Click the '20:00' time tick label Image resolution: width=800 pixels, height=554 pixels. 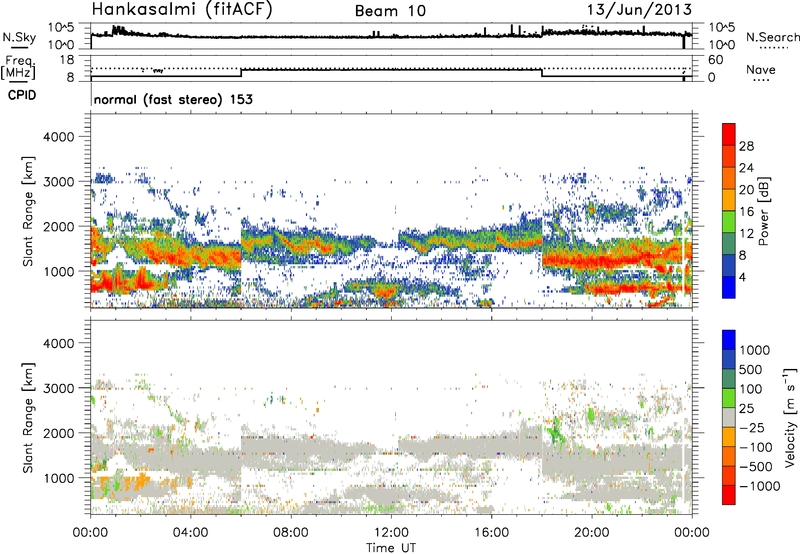[x=591, y=533]
